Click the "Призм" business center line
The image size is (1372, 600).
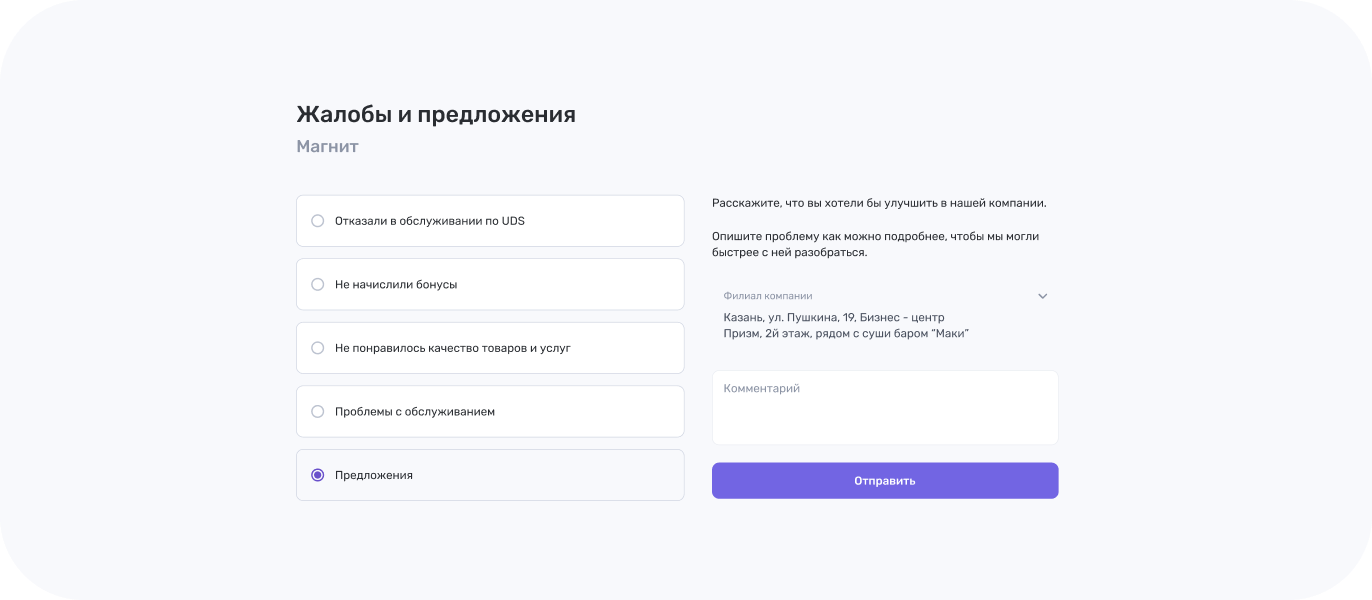tap(846, 333)
